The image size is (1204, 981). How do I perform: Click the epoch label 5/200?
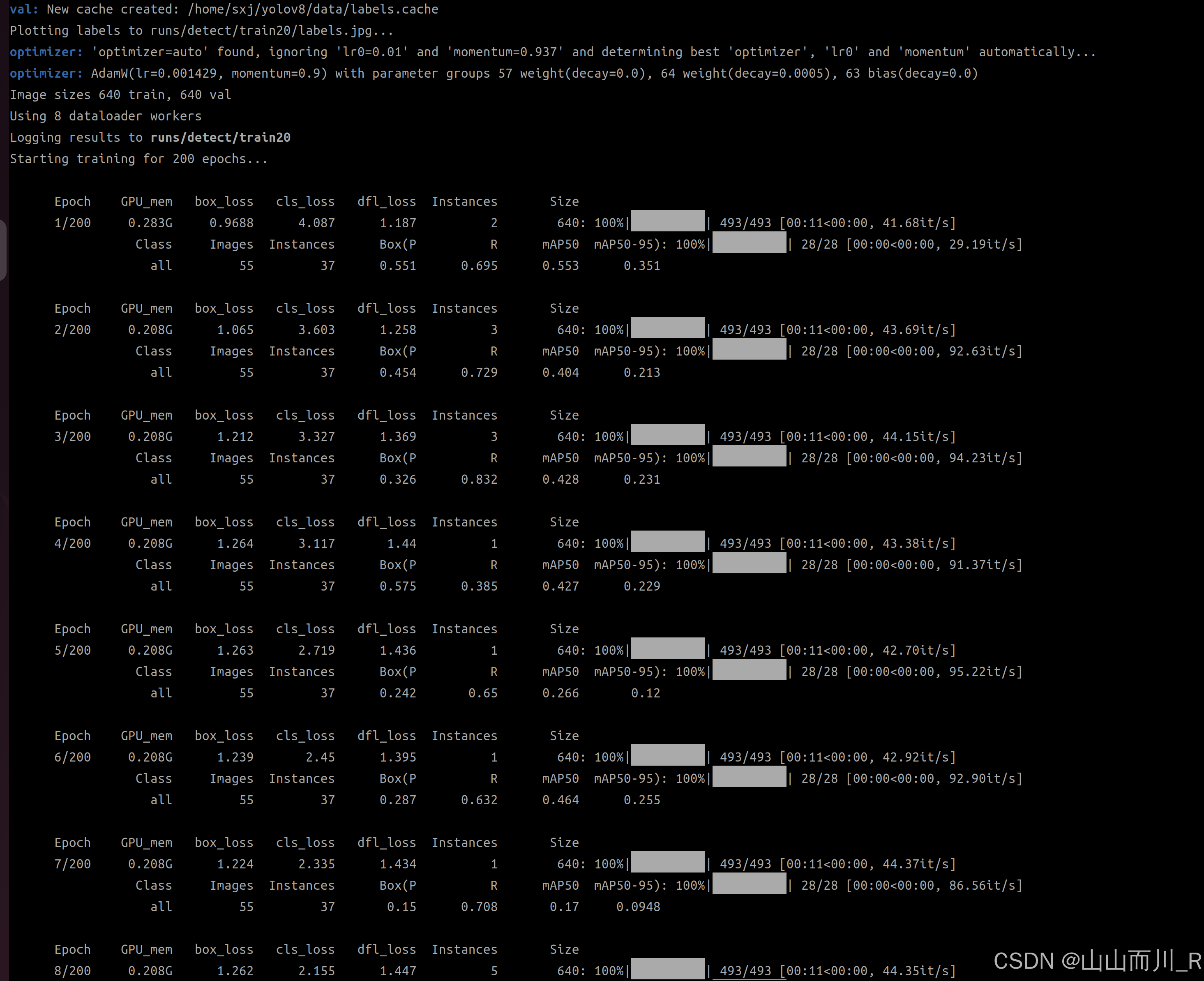[x=72, y=651]
